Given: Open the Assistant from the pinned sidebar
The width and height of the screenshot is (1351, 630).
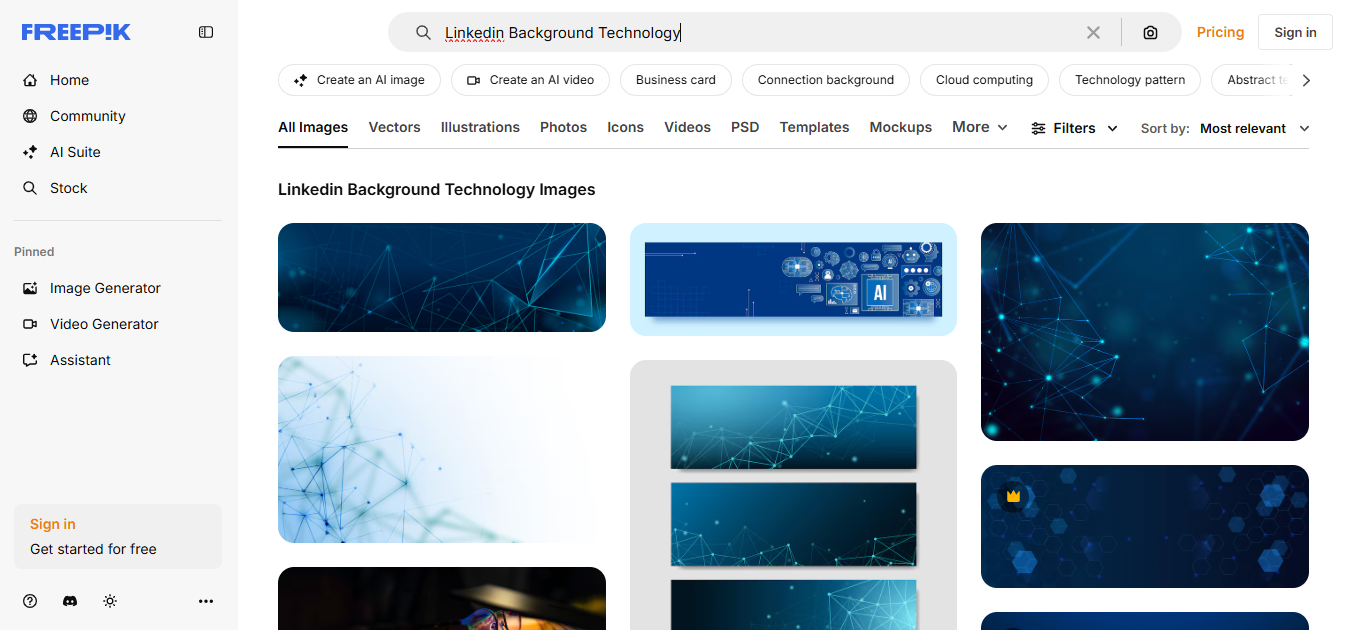Looking at the screenshot, I should [x=78, y=360].
